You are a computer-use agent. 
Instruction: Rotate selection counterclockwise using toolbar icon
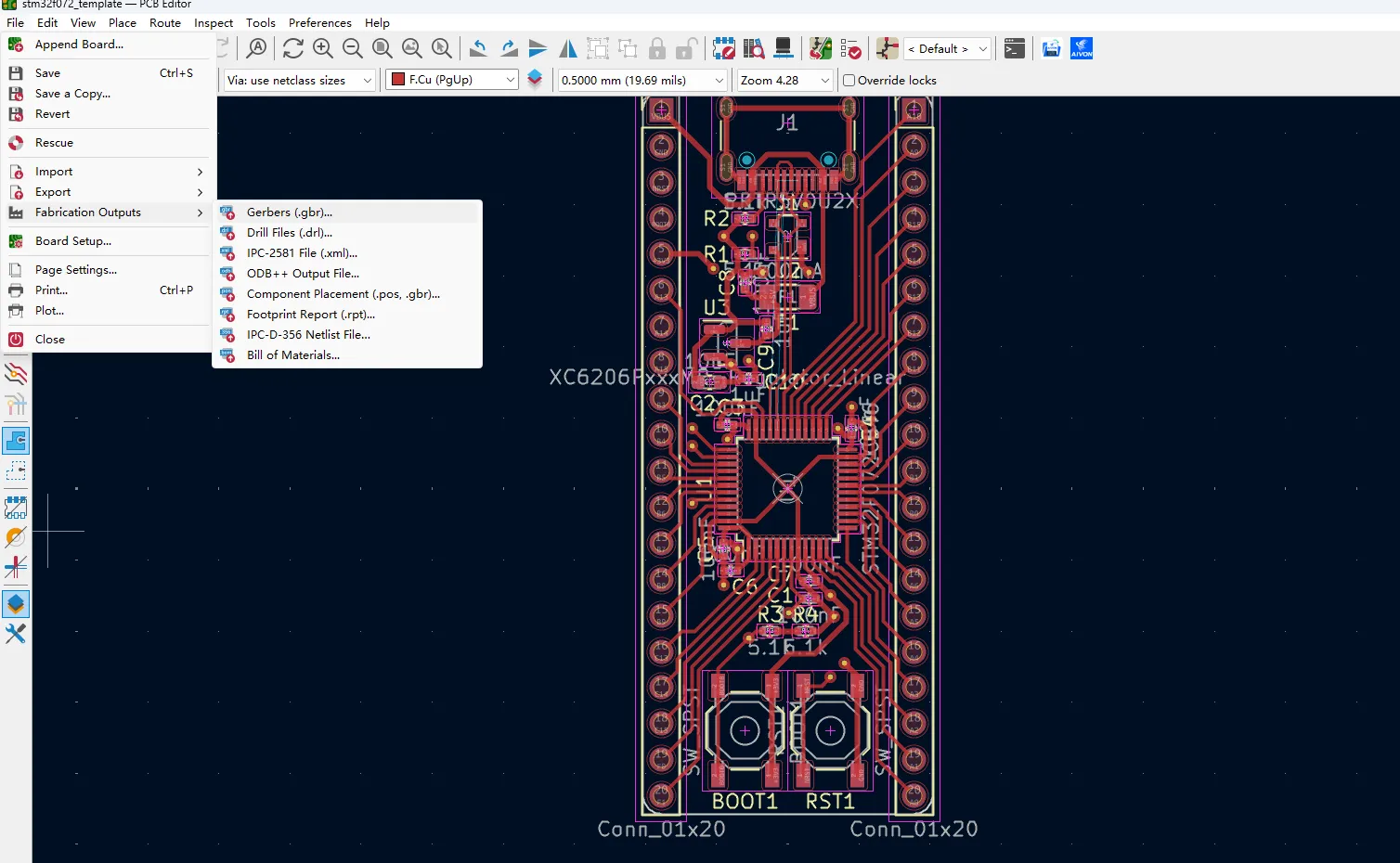478,48
